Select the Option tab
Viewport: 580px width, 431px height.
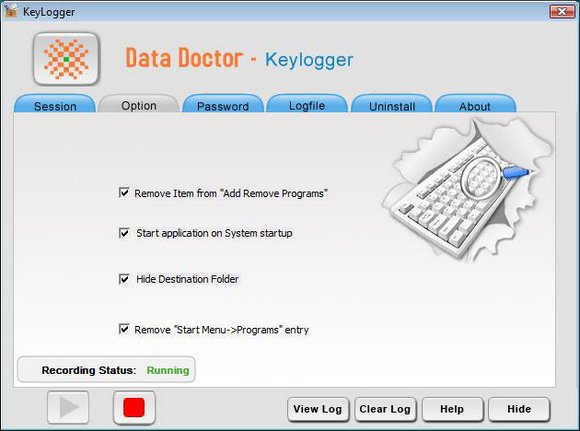[x=139, y=104]
